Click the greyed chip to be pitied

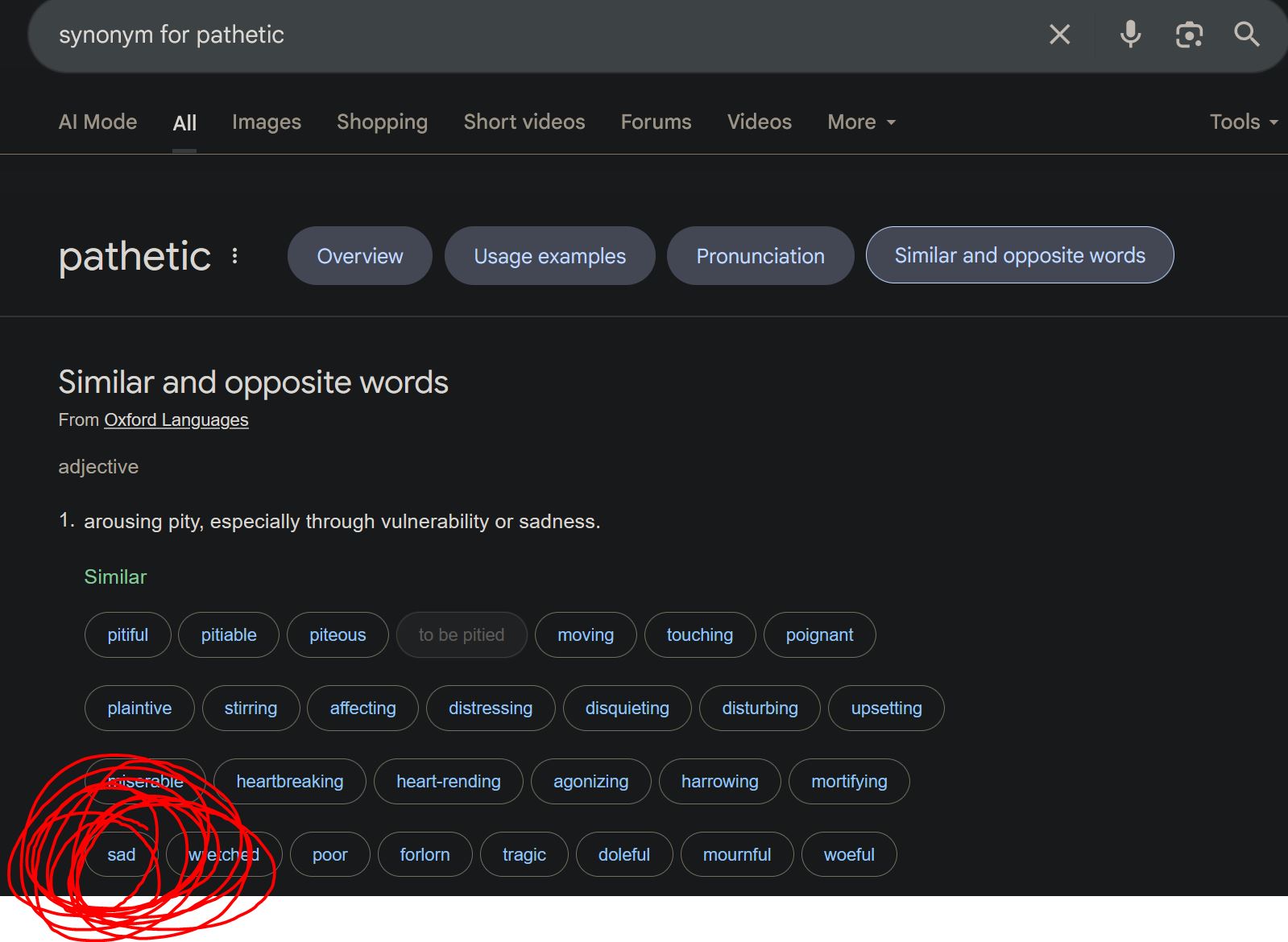(462, 634)
